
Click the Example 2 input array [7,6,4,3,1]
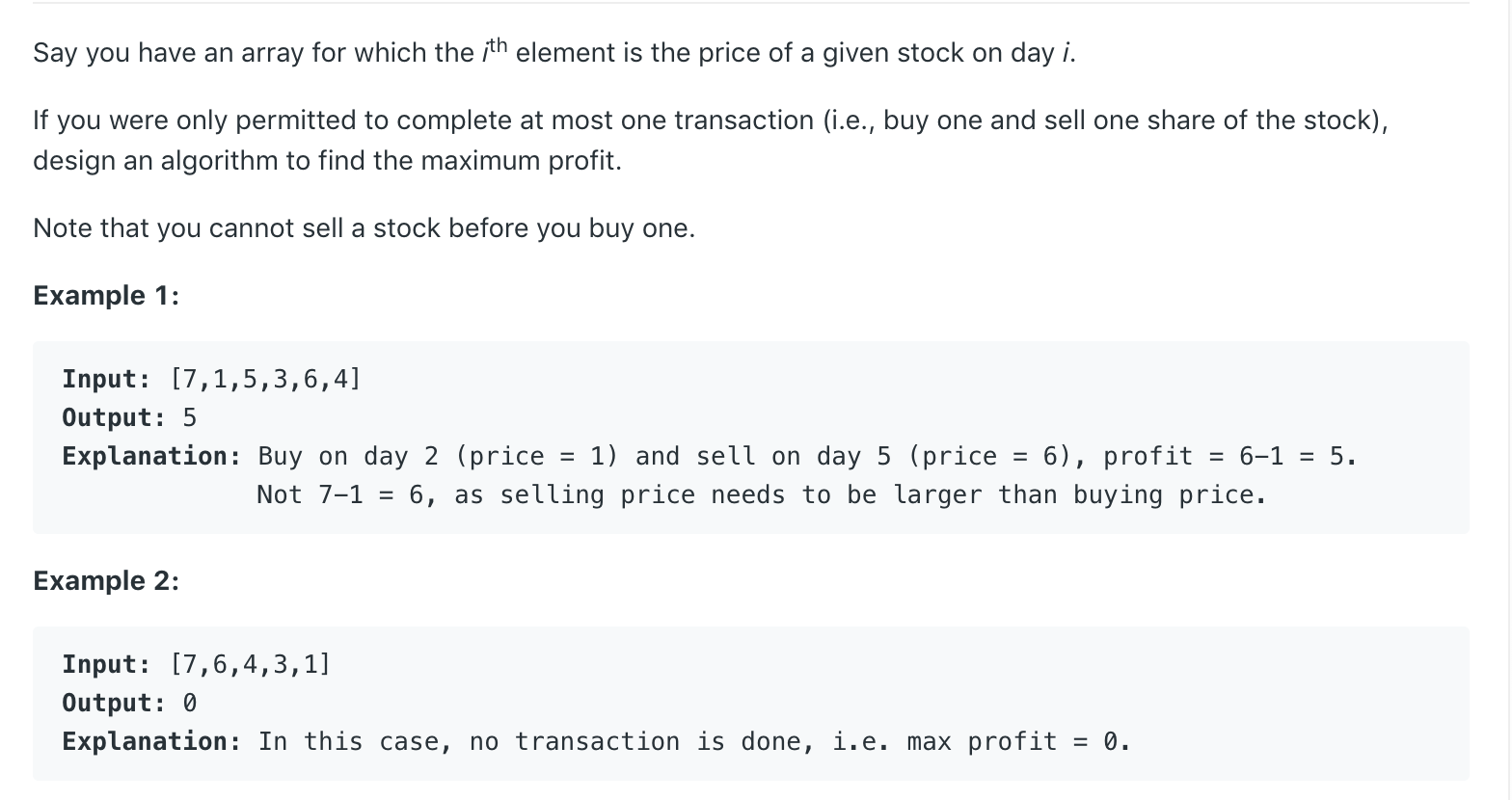click(x=251, y=664)
